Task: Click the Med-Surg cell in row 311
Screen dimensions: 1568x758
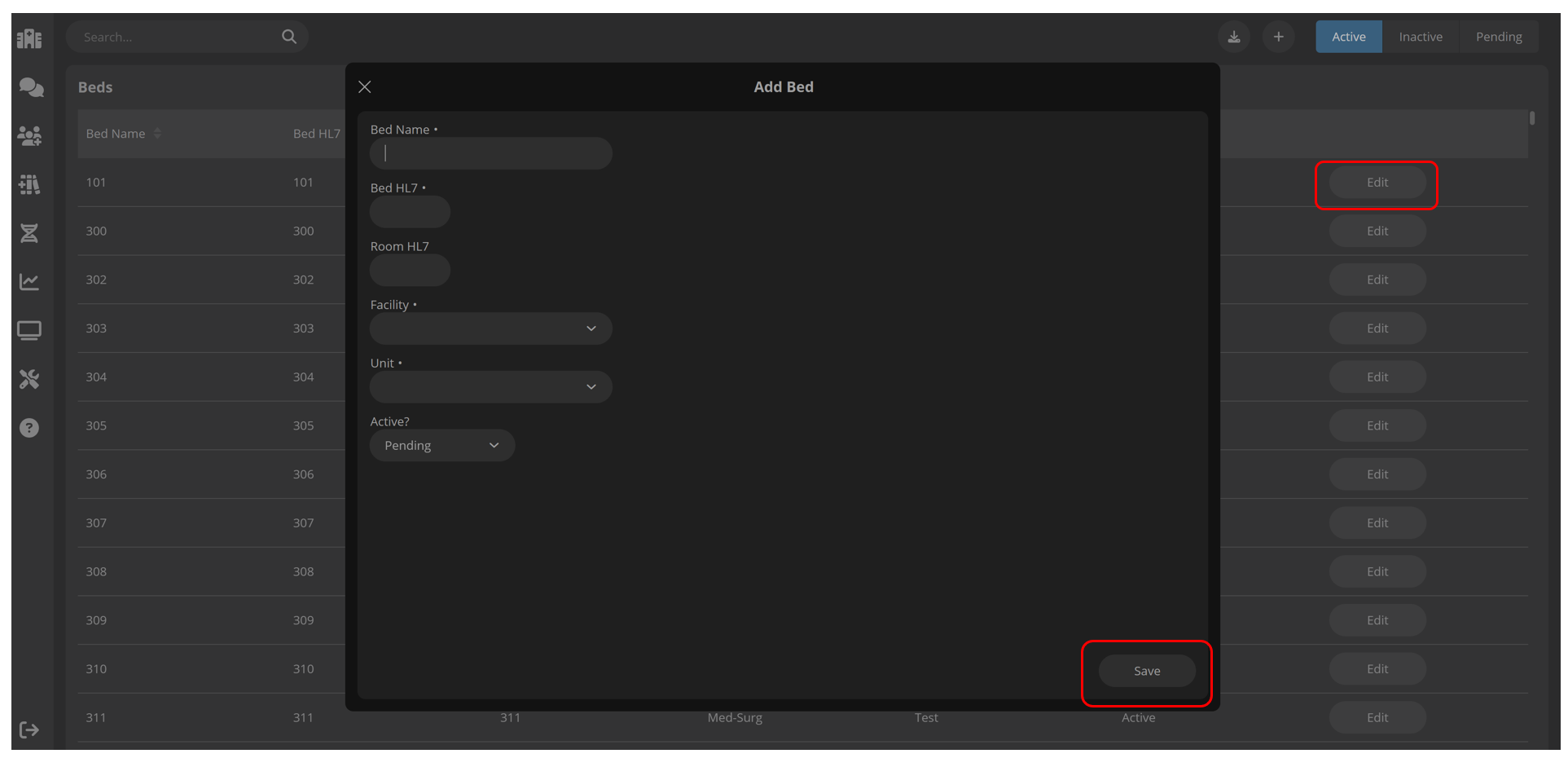Action: [x=735, y=718]
